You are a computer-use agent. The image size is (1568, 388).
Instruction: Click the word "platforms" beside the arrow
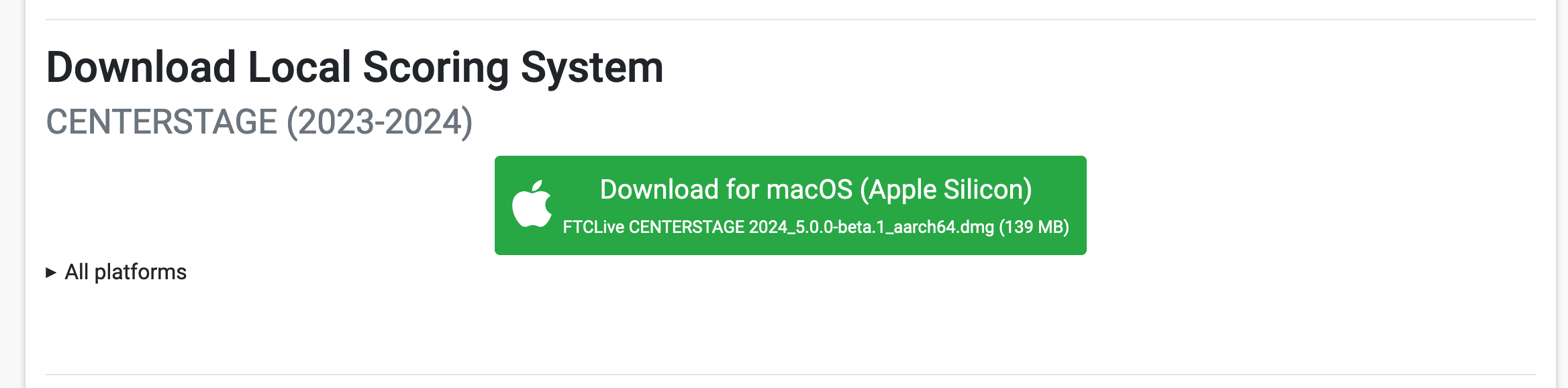coord(140,273)
